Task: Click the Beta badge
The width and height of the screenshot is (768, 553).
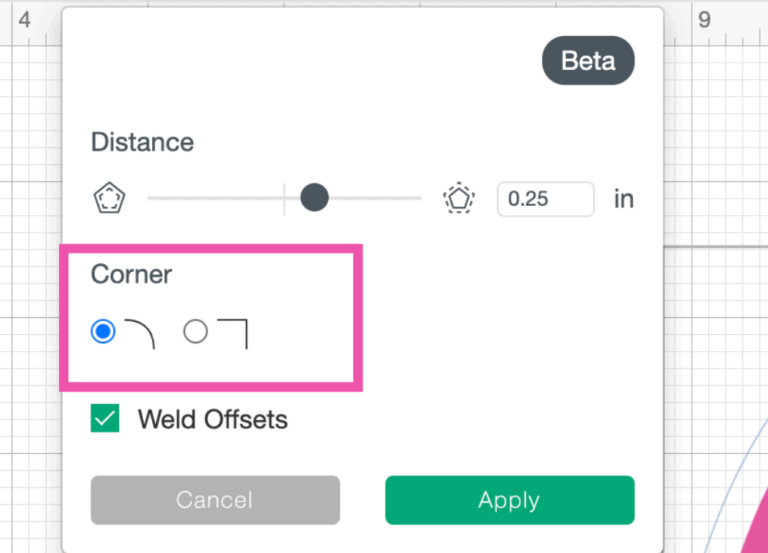Action: coord(588,61)
